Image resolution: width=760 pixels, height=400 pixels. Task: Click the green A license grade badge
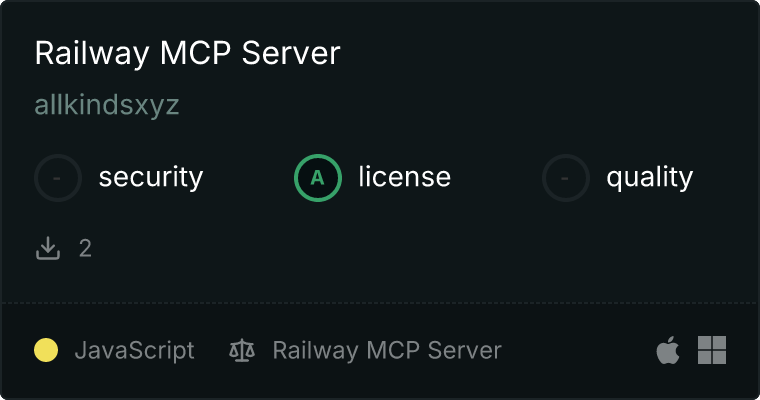coord(317,178)
